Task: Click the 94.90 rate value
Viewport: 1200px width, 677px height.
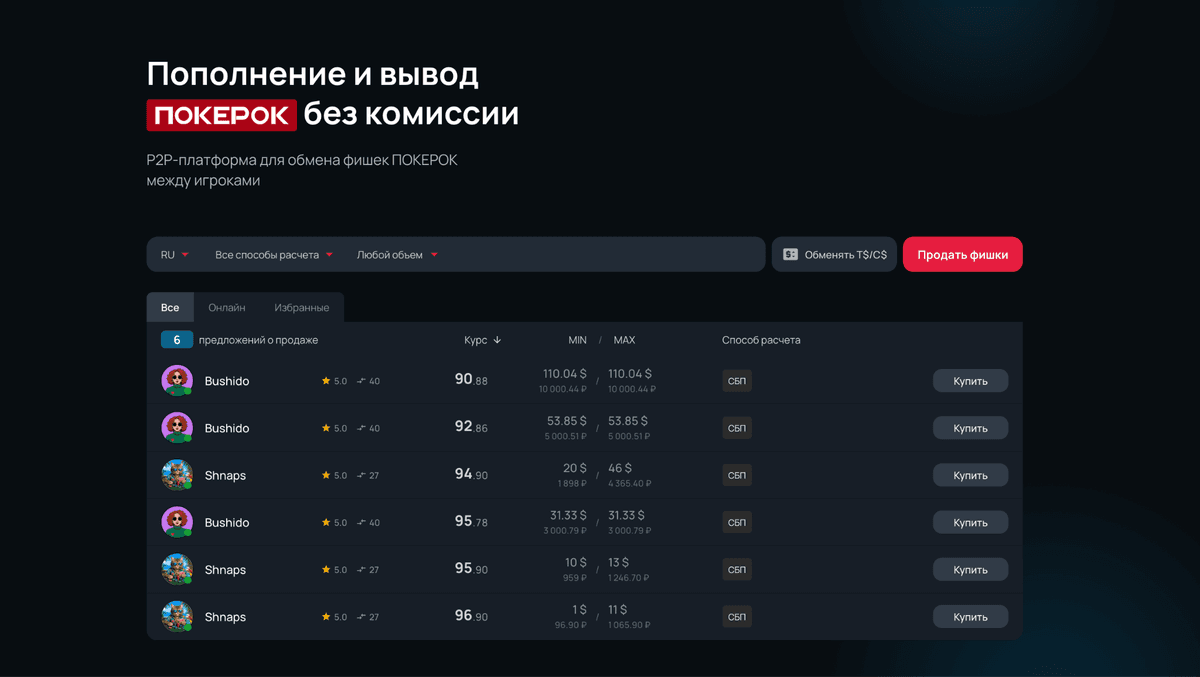Action: click(x=471, y=474)
